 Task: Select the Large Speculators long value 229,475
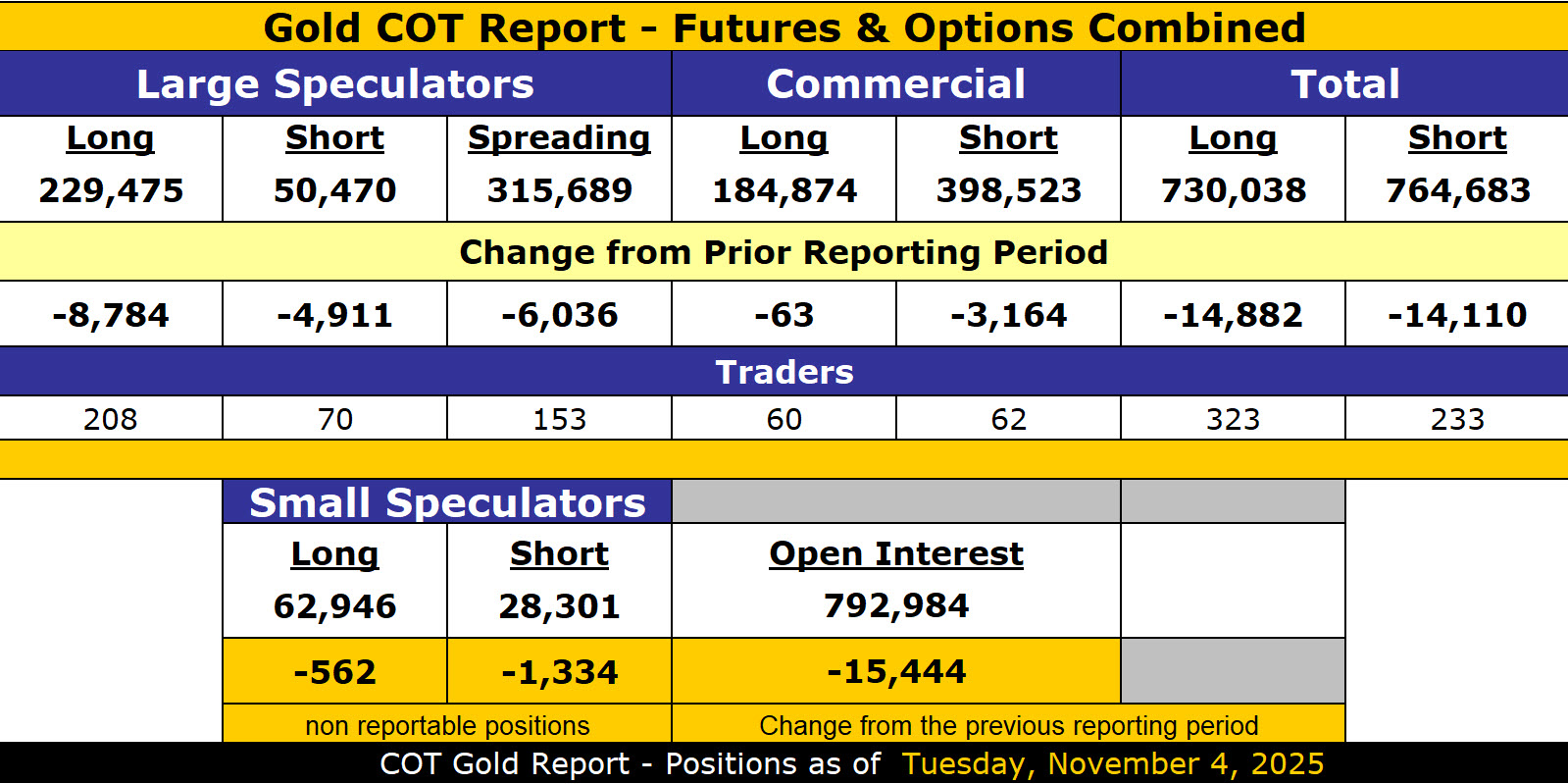[111, 190]
